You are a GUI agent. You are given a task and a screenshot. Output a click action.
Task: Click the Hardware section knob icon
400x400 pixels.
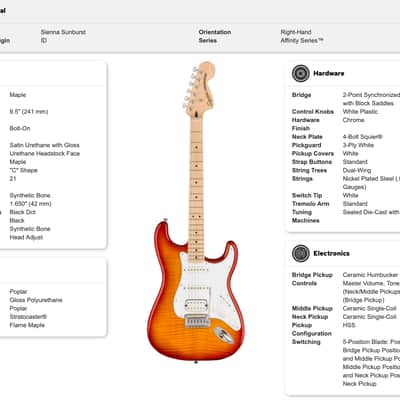click(x=301, y=73)
